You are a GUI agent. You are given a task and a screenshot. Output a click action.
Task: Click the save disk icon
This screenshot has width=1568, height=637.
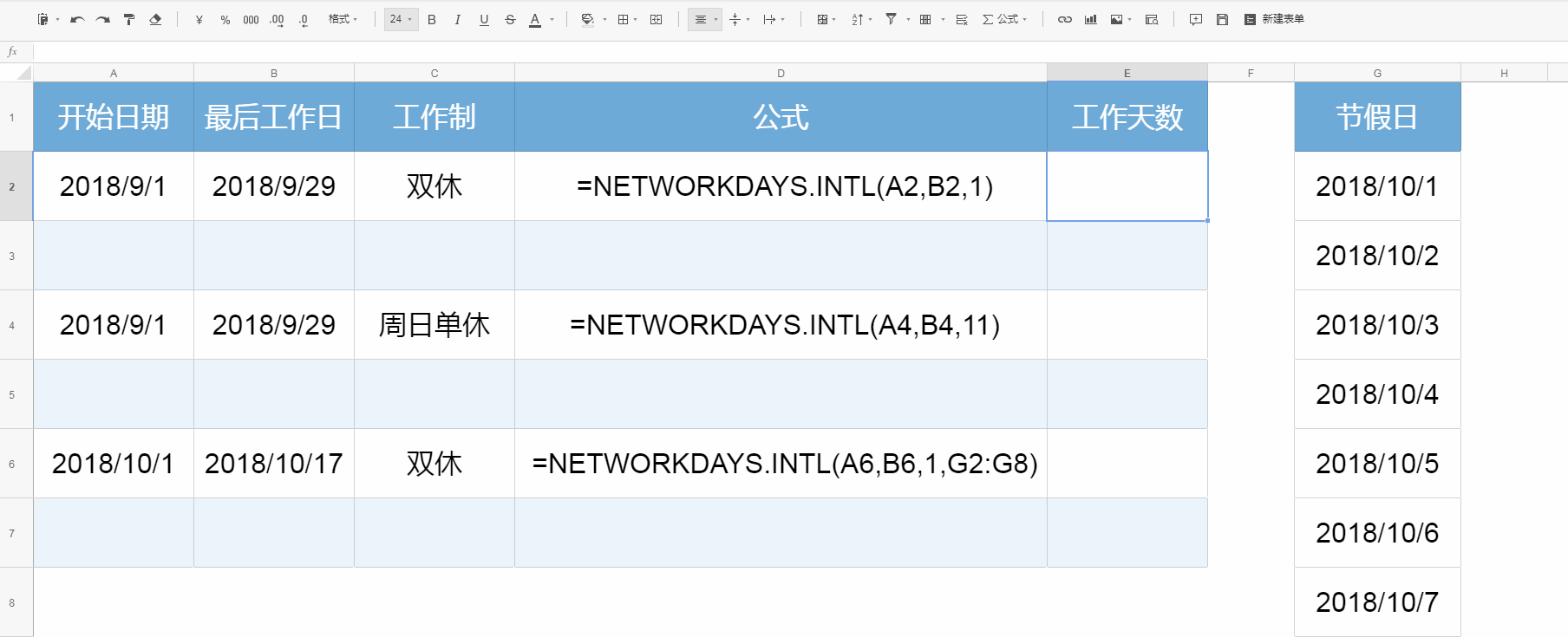point(1222,19)
